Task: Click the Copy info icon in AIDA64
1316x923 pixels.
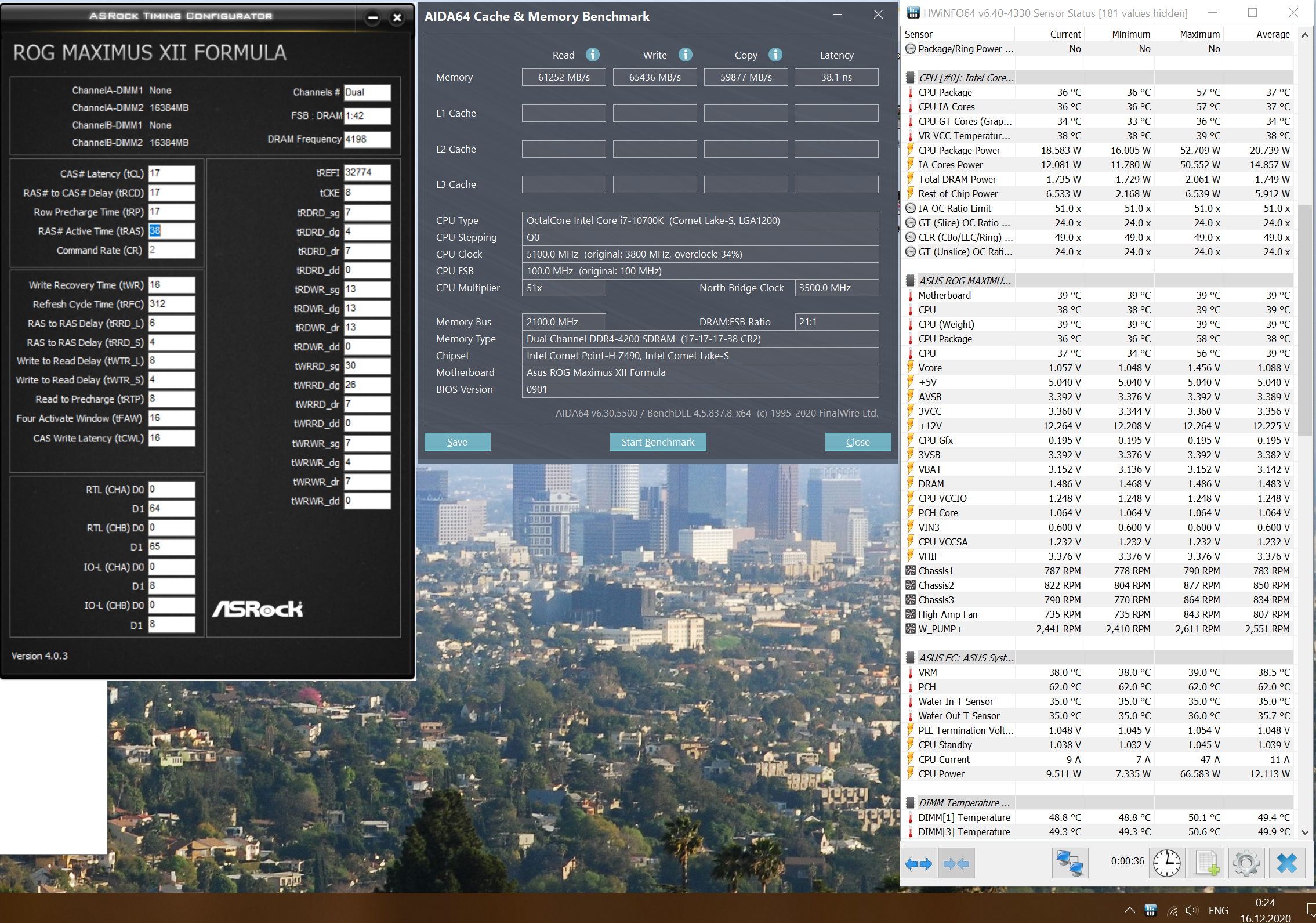Action: click(x=775, y=55)
